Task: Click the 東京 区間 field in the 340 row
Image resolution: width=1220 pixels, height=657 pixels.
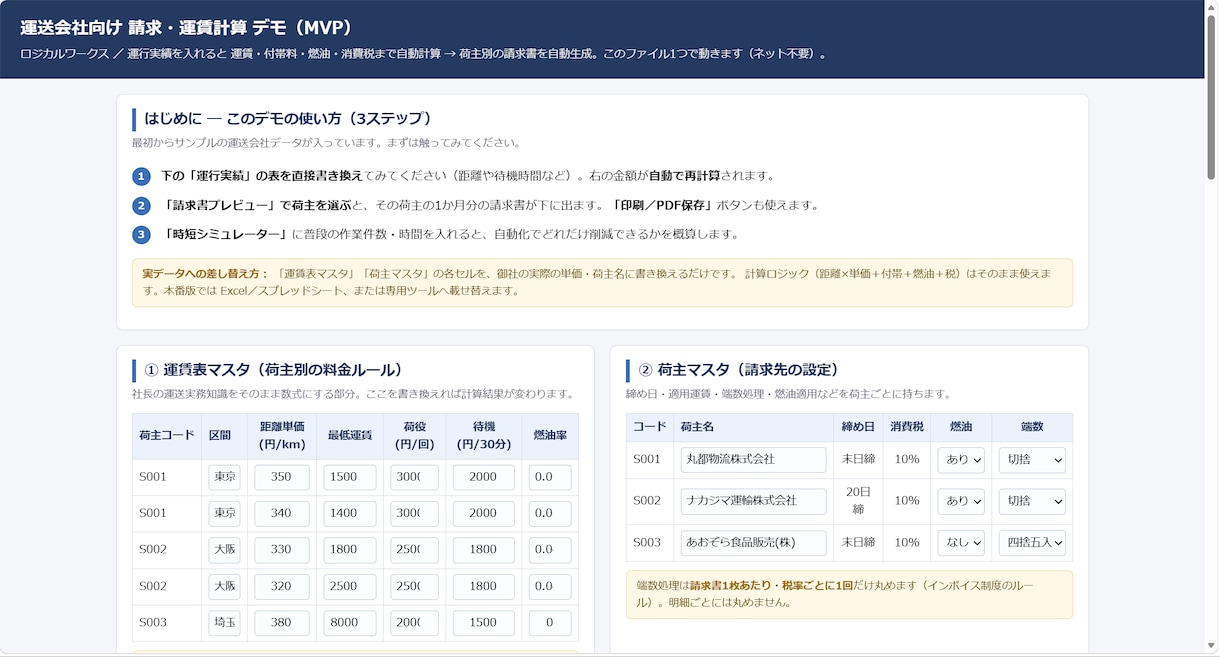Action: tap(225, 514)
